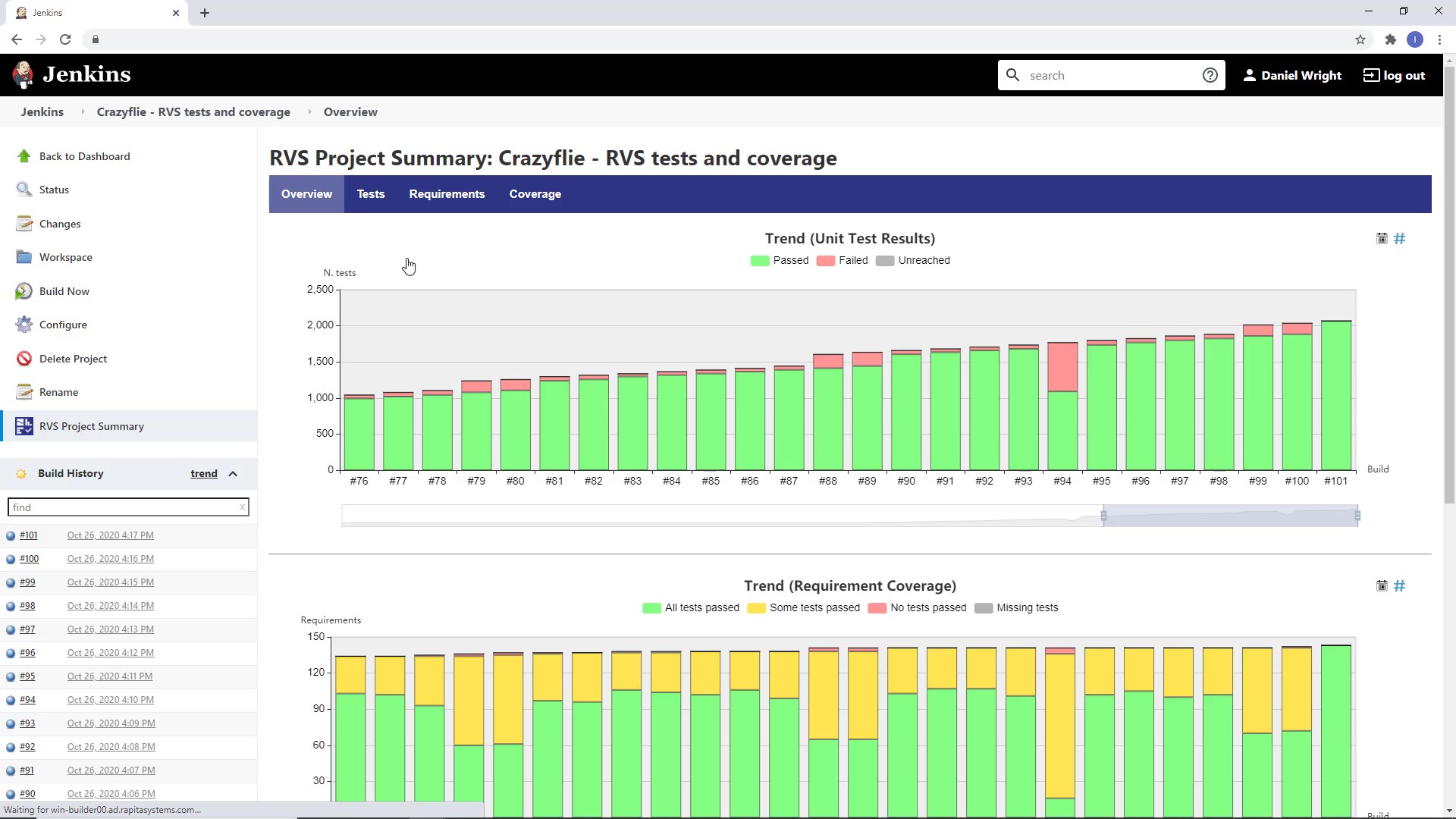
Task: Reload the page
Action: [x=65, y=39]
